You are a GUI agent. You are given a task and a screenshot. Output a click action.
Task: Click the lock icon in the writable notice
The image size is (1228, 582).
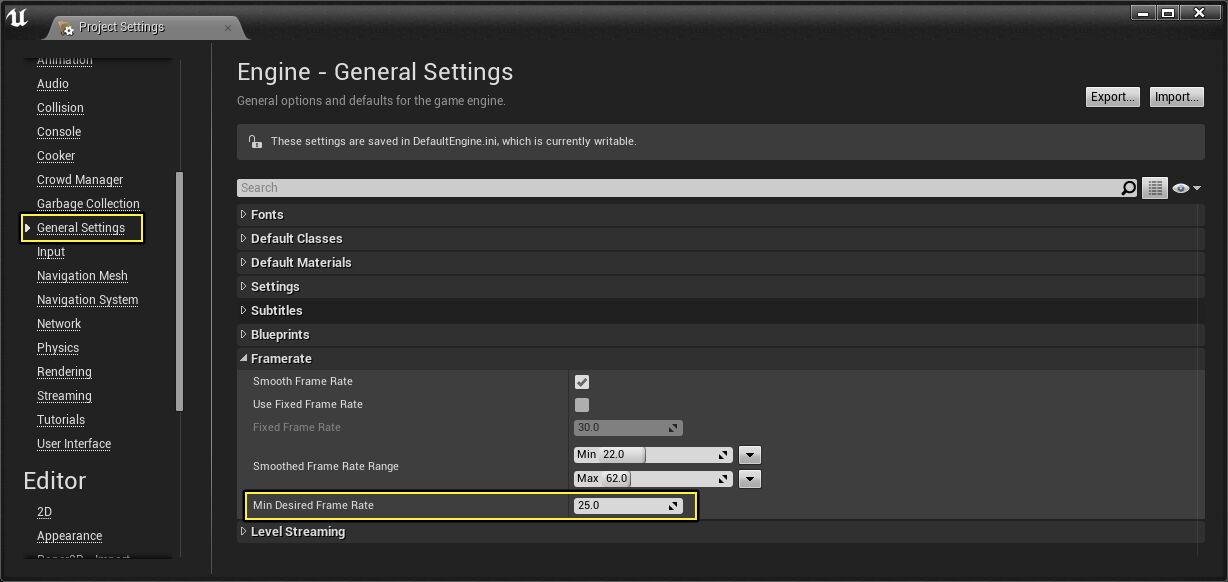[x=255, y=142]
